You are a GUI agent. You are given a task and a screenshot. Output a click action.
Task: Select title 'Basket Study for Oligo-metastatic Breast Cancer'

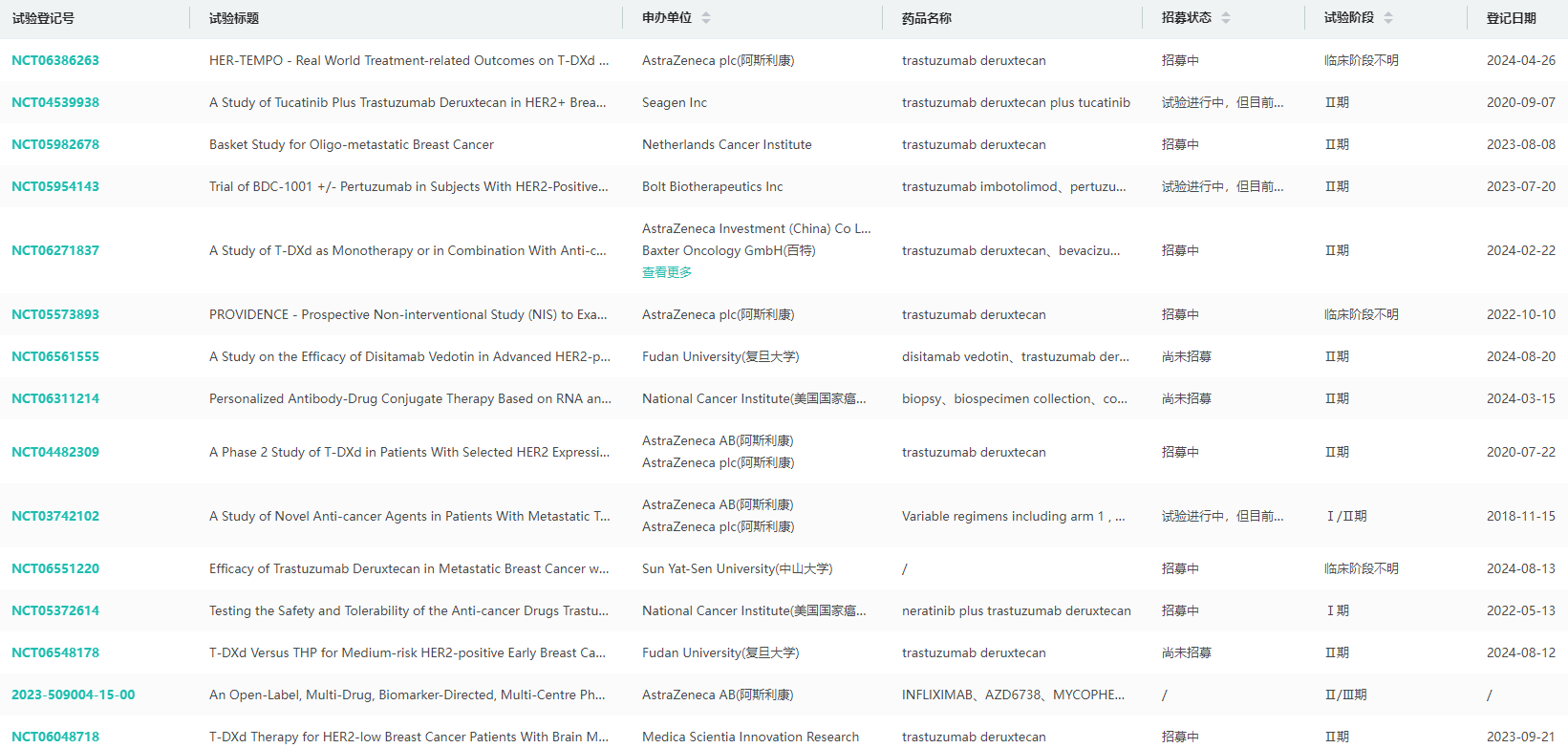click(x=352, y=144)
